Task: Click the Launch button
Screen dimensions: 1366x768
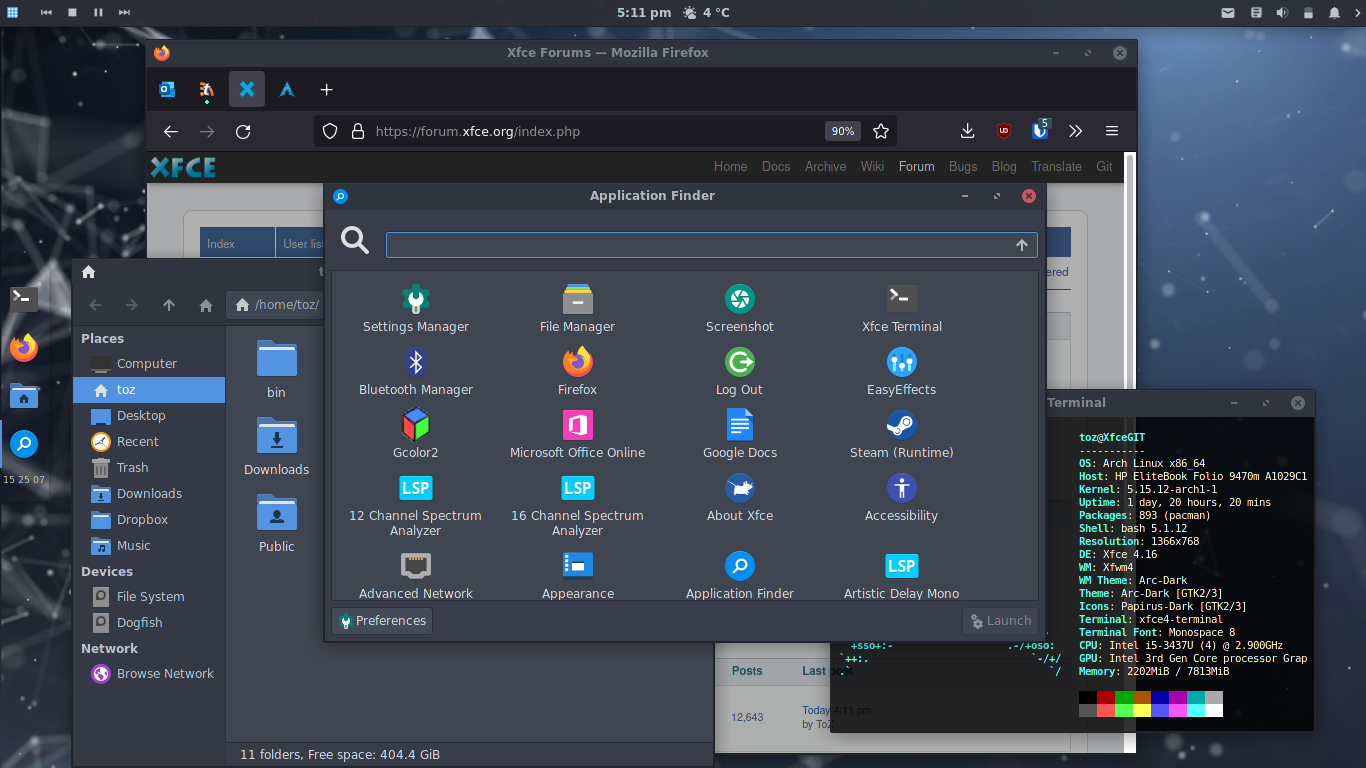Action: (x=1000, y=621)
